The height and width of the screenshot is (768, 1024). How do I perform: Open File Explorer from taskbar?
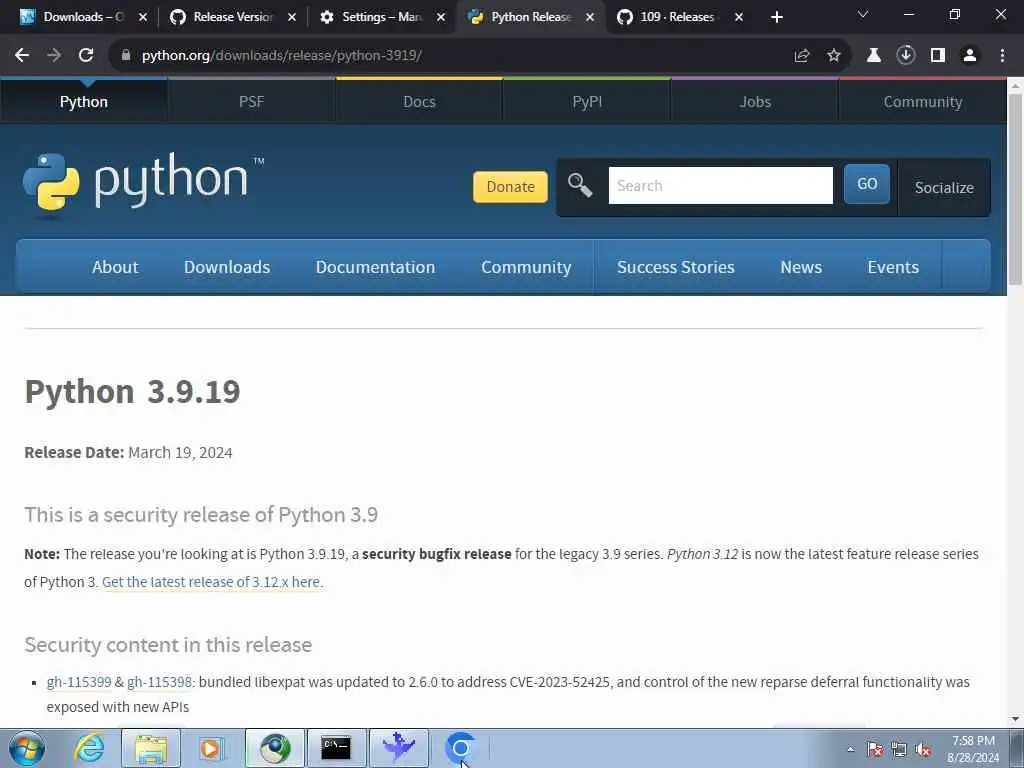point(151,748)
